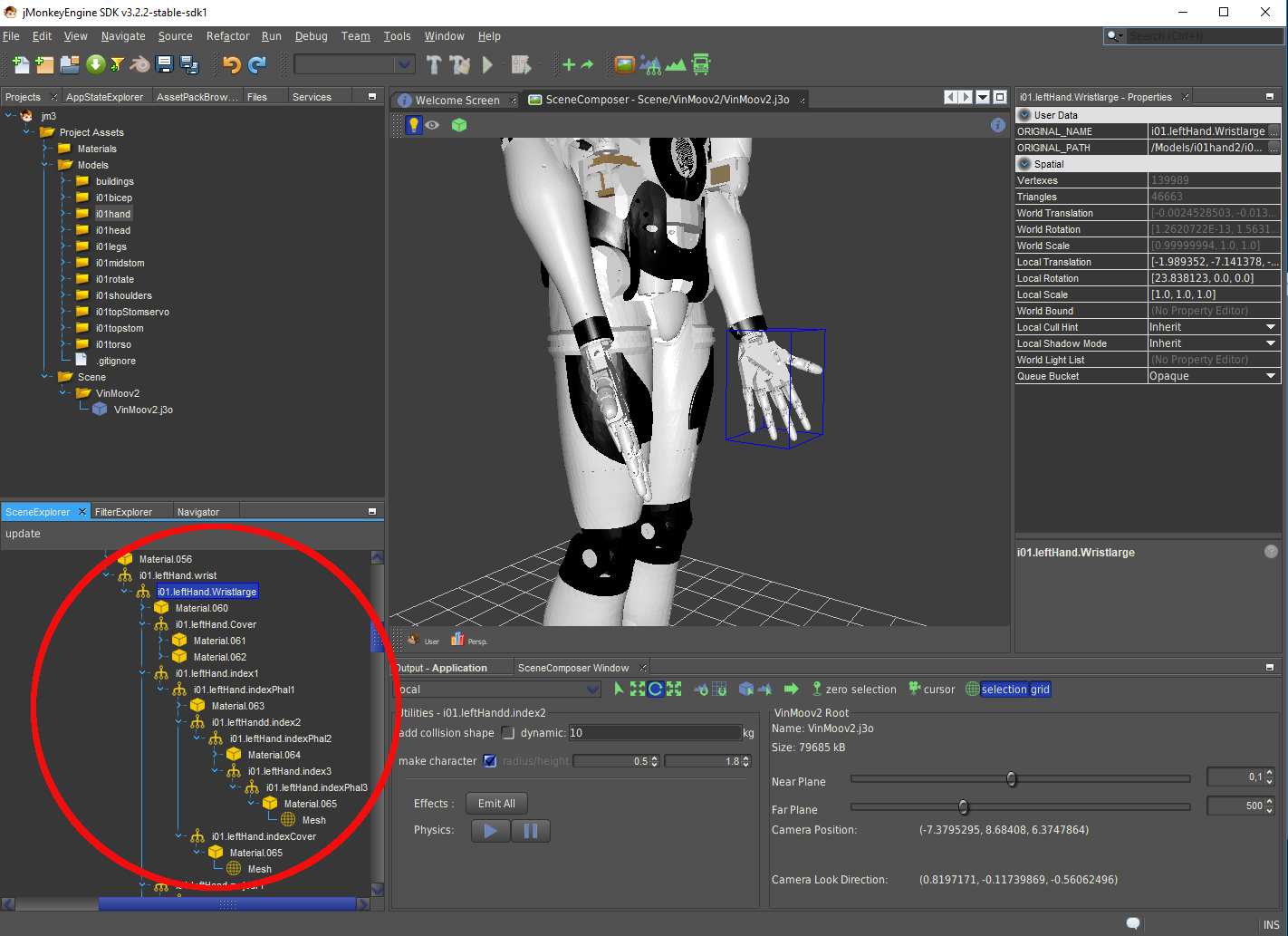
Task: Click the Far Plane slider handle
Action: click(x=963, y=806)
